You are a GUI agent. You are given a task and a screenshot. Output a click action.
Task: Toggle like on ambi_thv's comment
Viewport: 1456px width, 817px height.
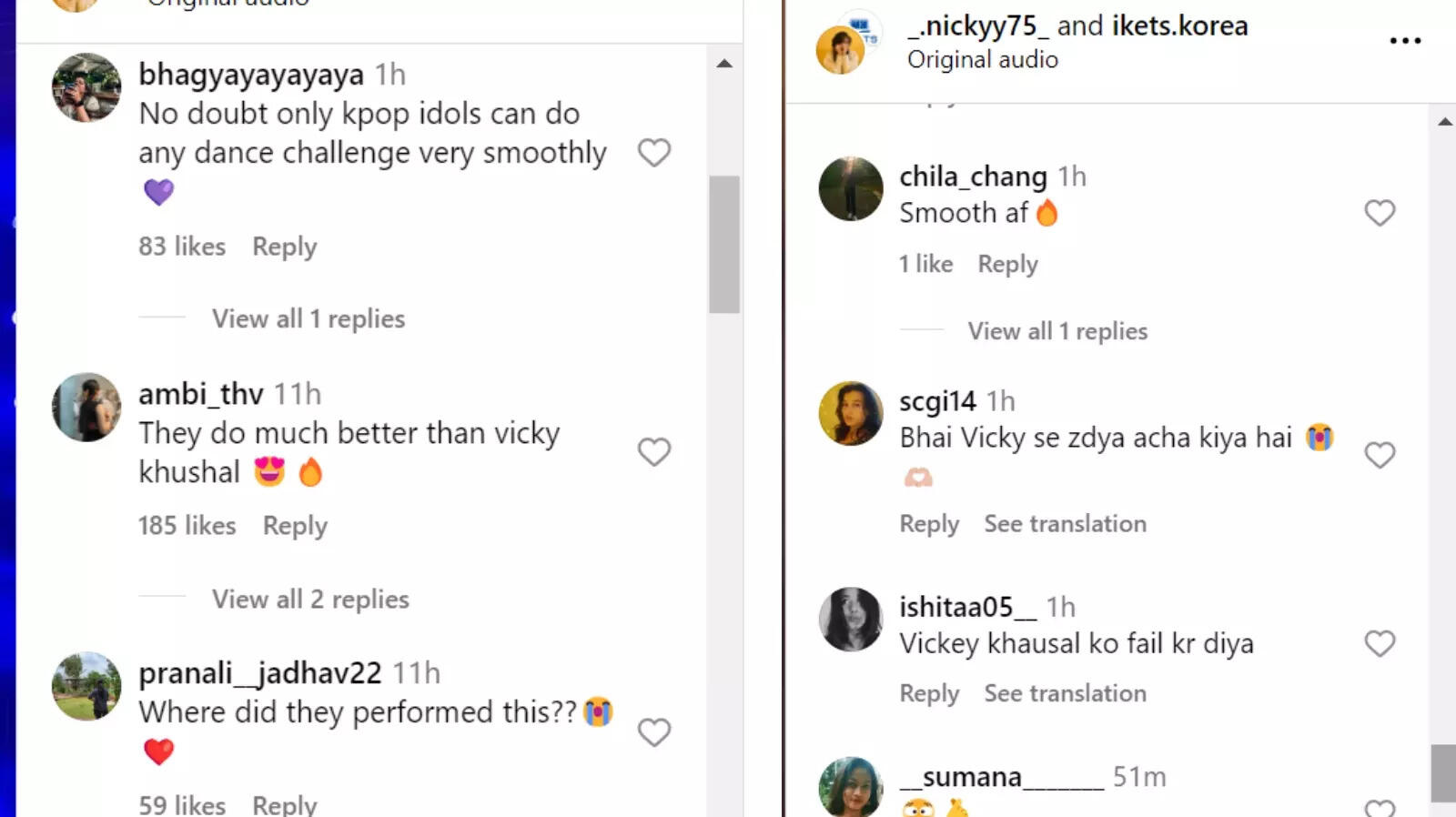coord(654,452)
